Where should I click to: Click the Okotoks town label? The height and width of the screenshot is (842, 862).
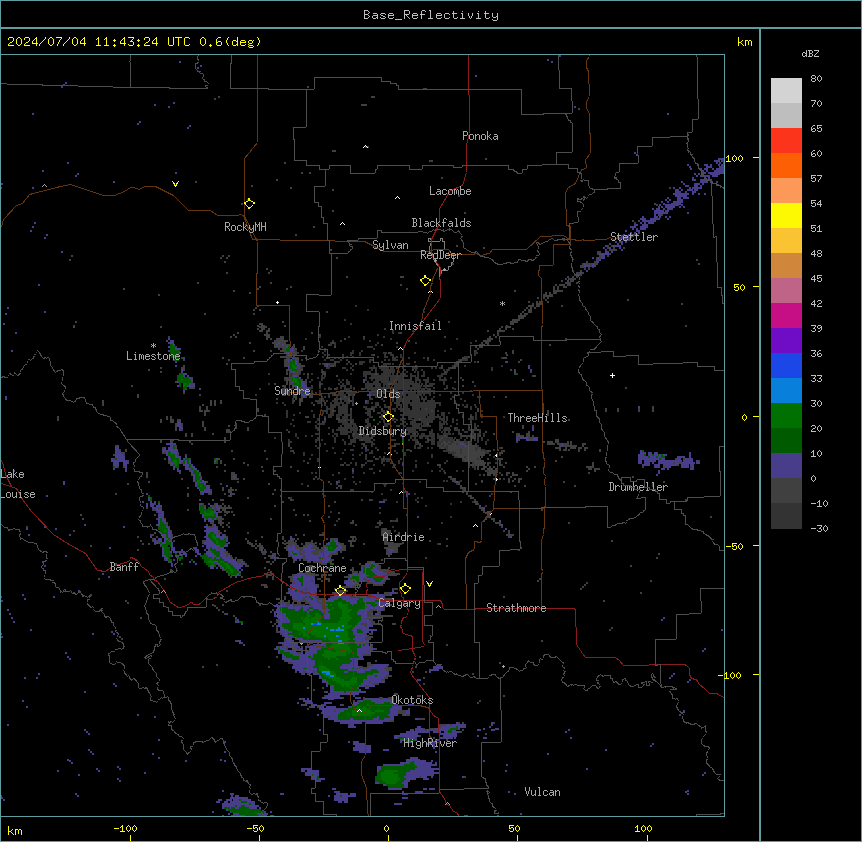point(412,700)
